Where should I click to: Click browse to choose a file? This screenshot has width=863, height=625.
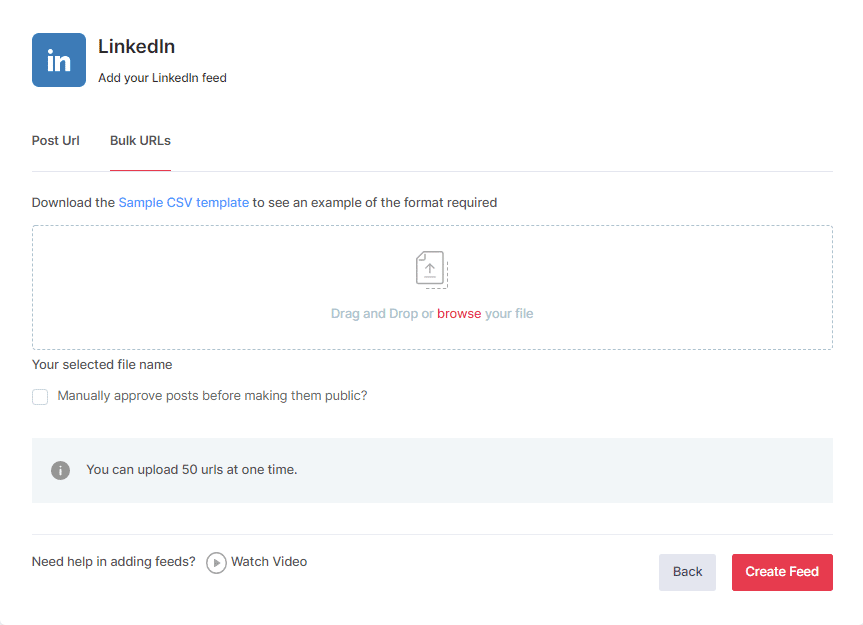point(459,314)
